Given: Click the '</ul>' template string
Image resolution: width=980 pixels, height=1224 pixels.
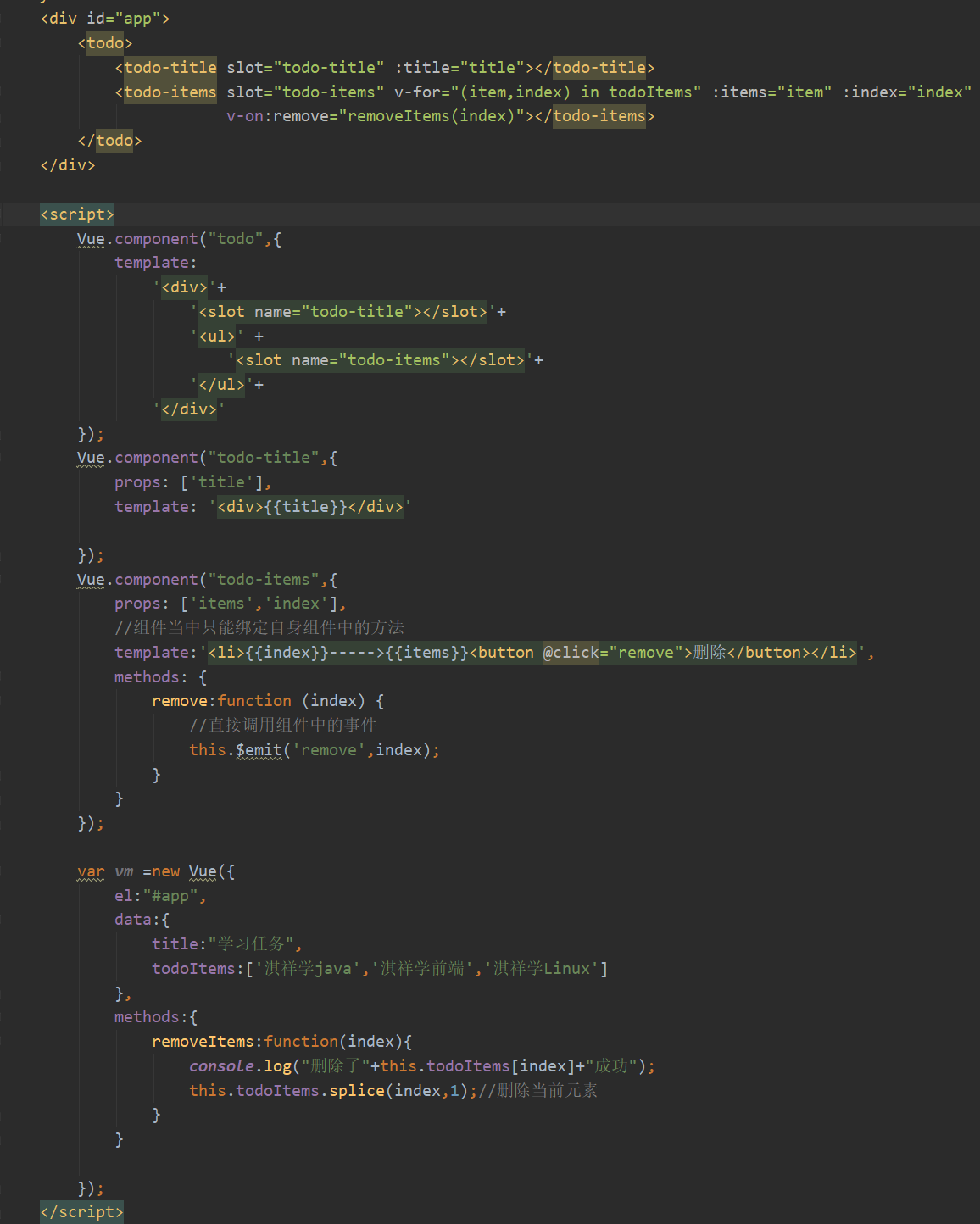Looking at the screenshot, I should (222, 385).
